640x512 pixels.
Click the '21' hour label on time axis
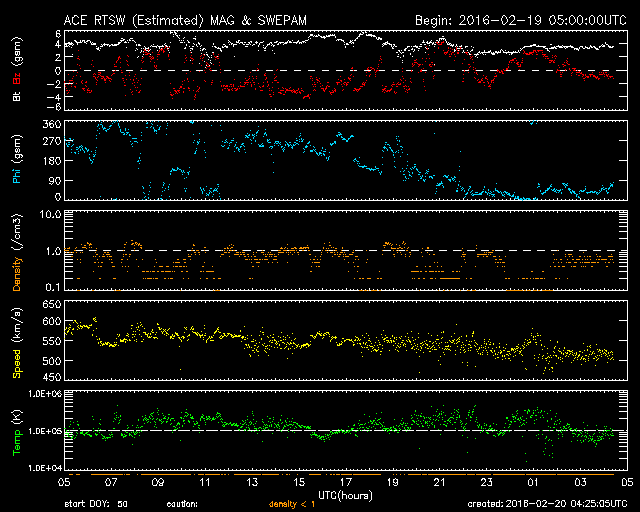point(440,483)
